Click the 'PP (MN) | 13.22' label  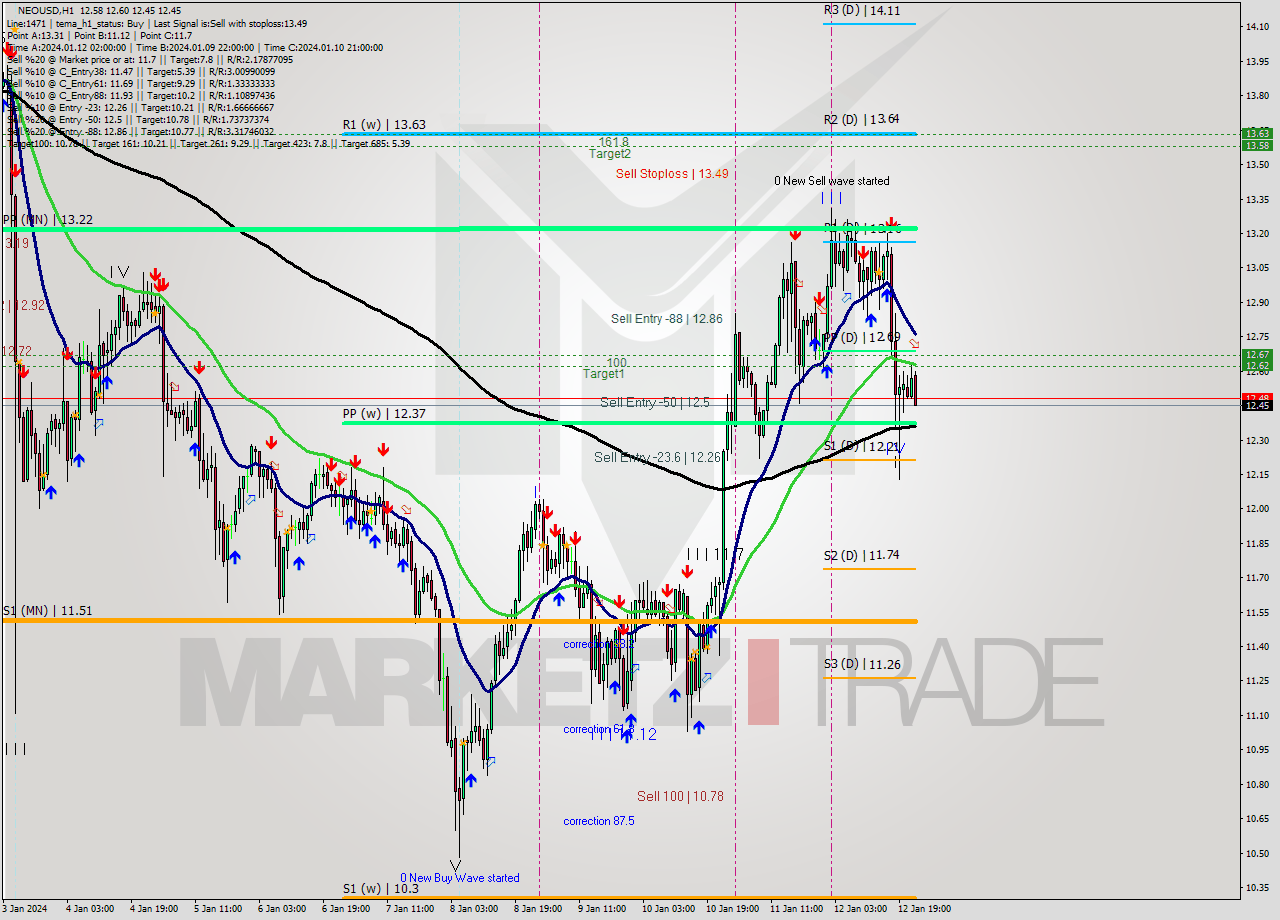point(47,219)
